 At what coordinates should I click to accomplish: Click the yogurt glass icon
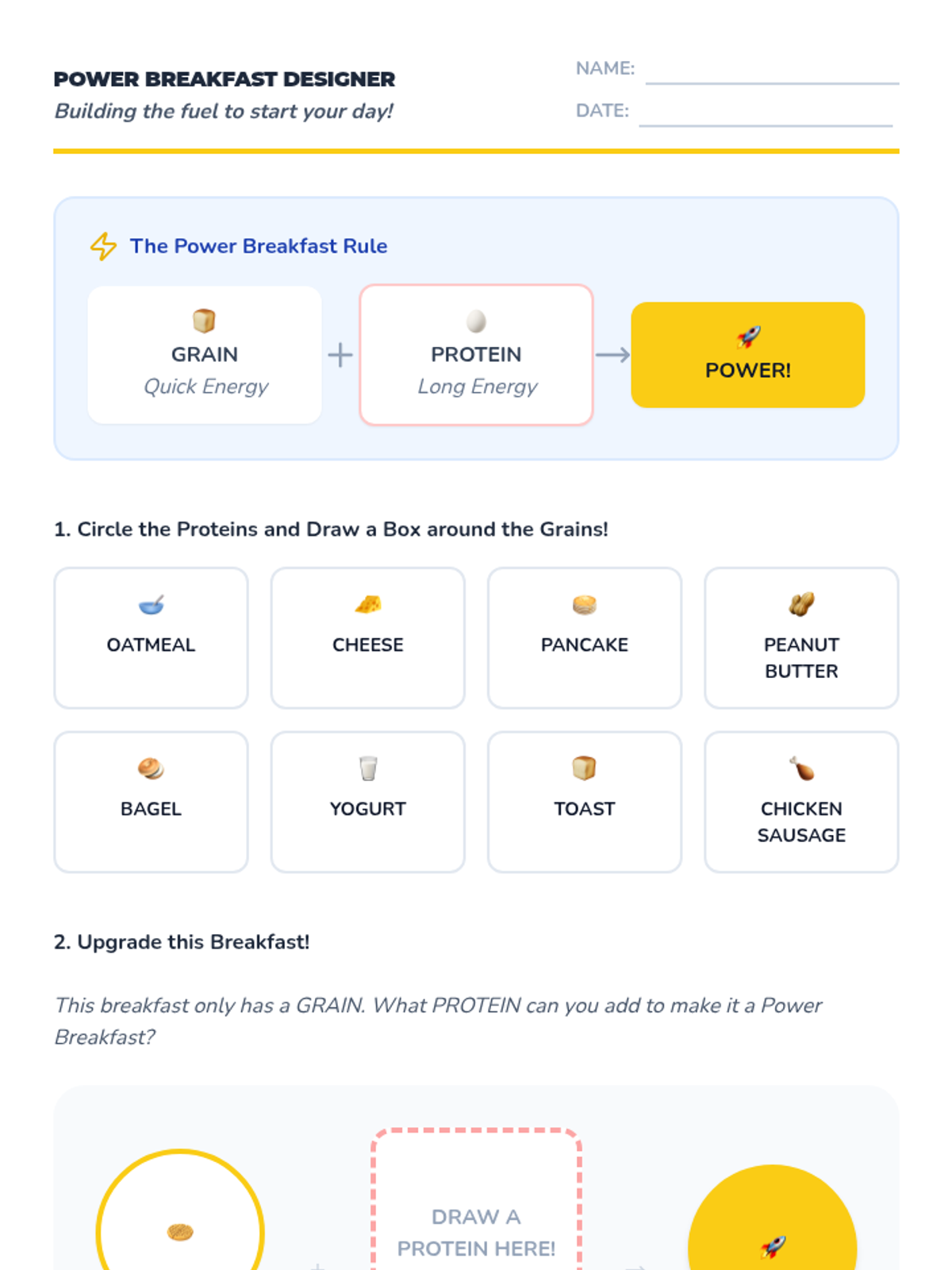click(368, 768)
